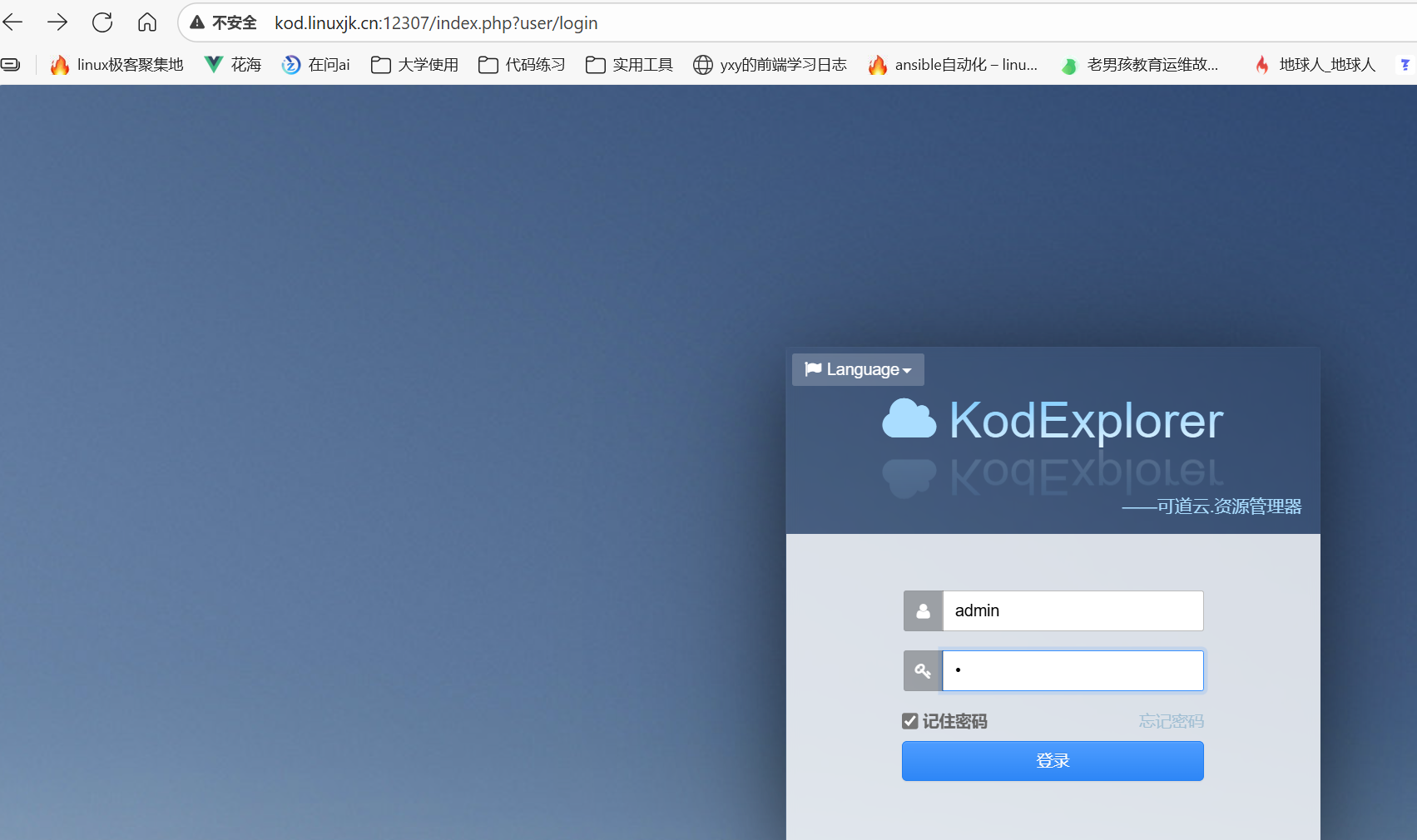Image resolution: width=1417 pixels, height=840 pixels.
Task: Open the linux极客聚集地 bookmark
Action: point(116,65)
